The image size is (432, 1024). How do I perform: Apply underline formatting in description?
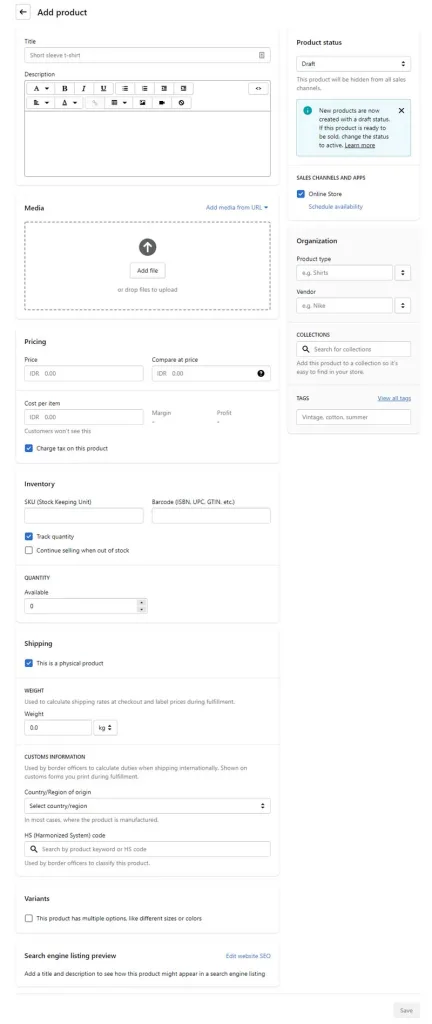pyautogui.click(x=103, y=88)
